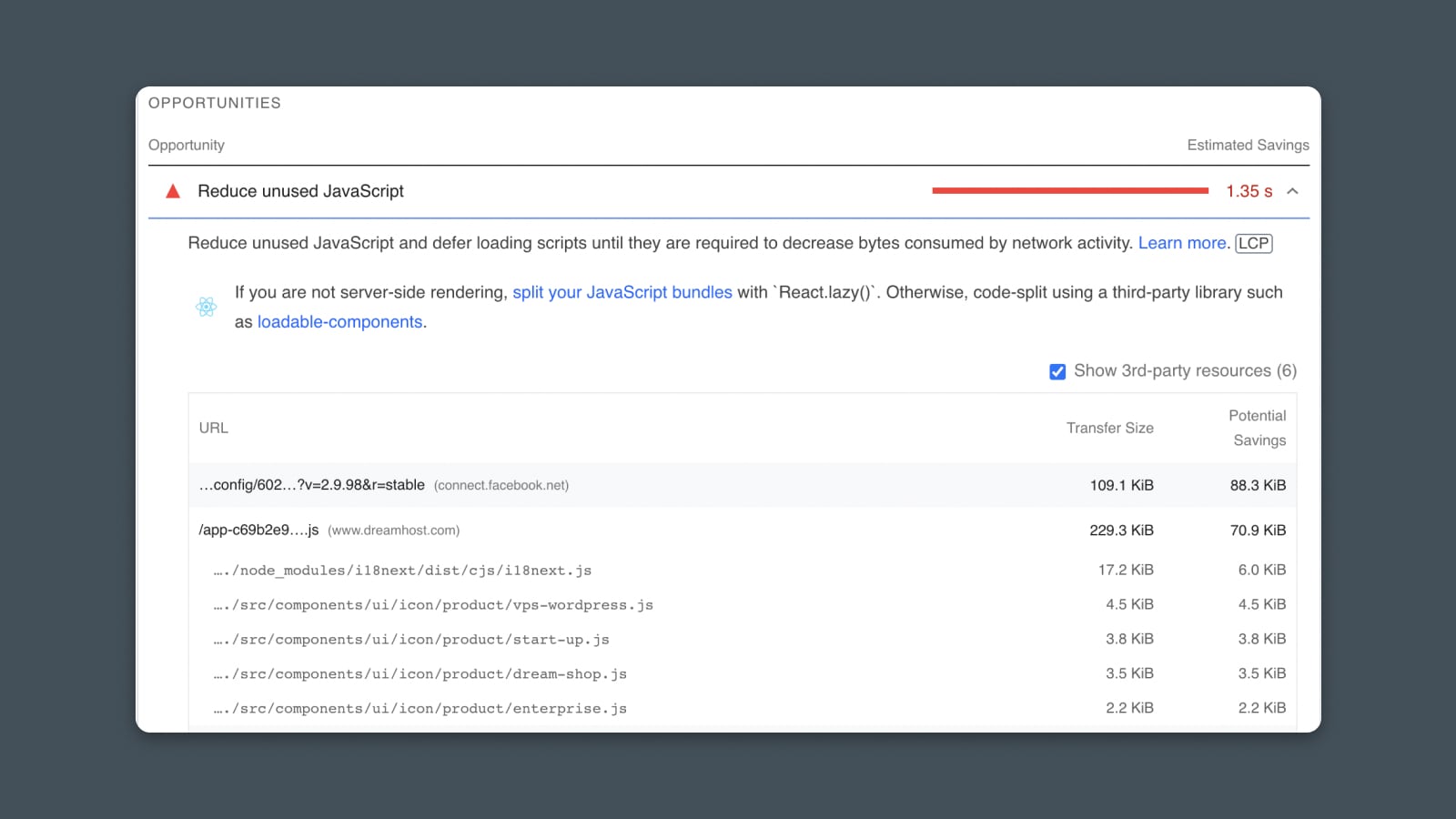
Task: Select the connect.facebook.net config URL row
Action: pos(312,485)
